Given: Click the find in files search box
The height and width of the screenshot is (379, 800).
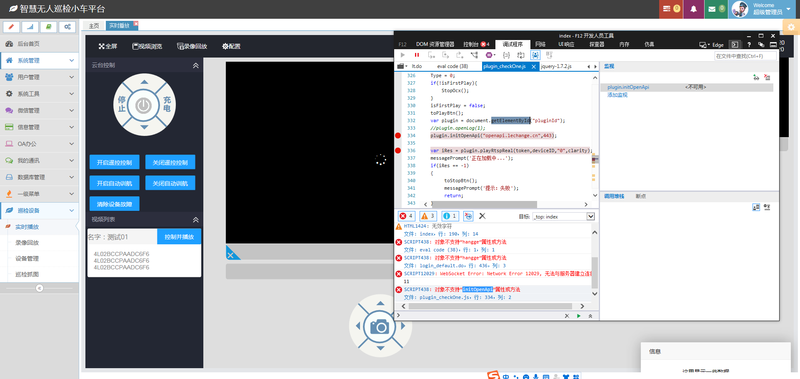Looking at the screenshot, I should [745, 56].
